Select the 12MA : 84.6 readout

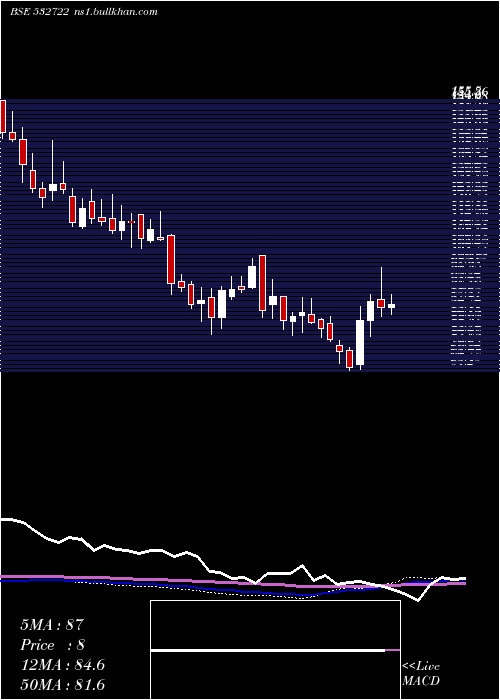pyautogui.click(x=62, y=665)
